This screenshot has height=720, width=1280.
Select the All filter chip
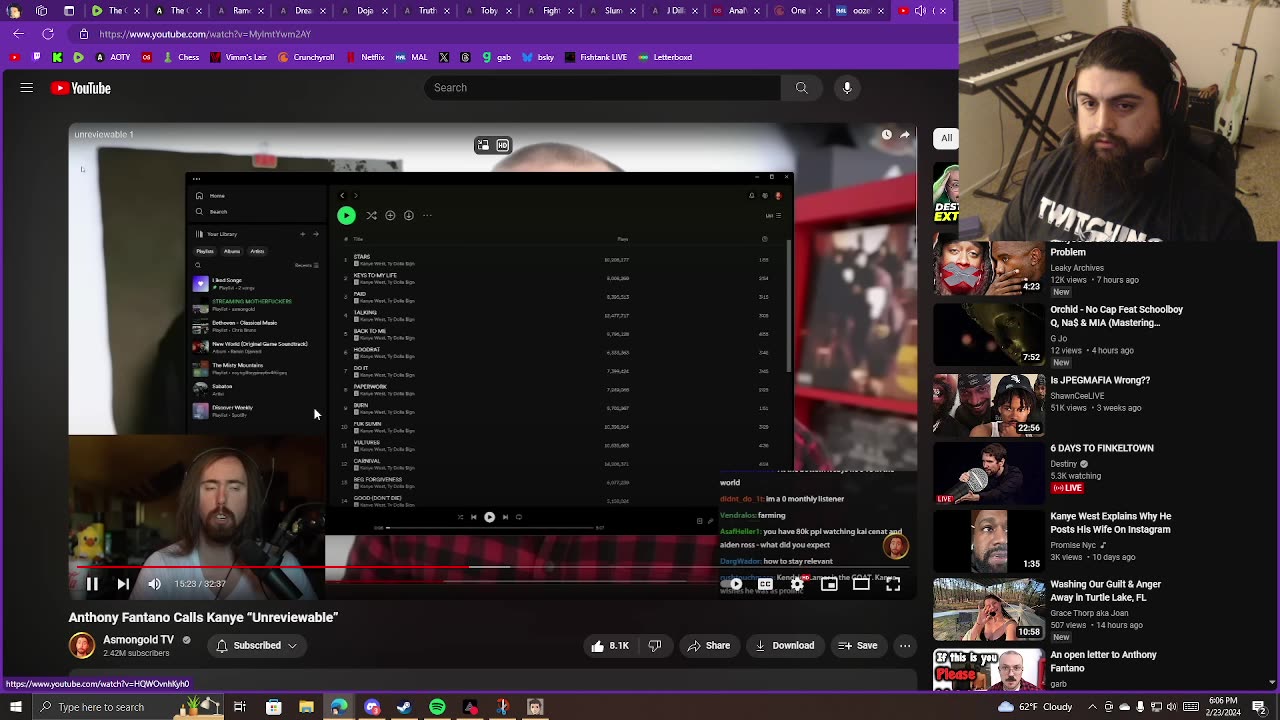946,138
